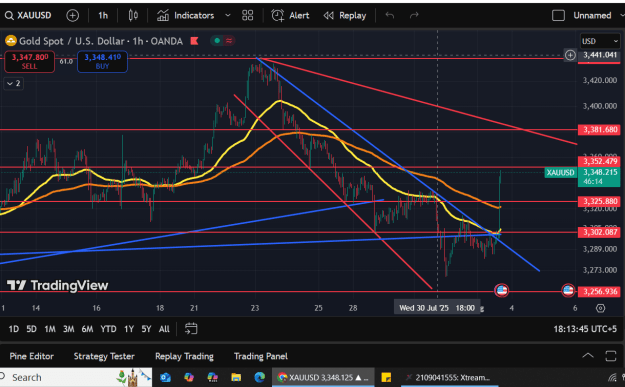Open the Trading Panel tab
The height and width of the screenshot is (387, 625).
click(261, 356)
